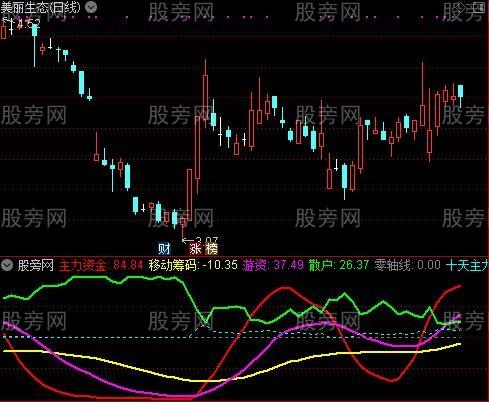489x402 pixels.
Task: Click the 主力资金 legend label
Action: tap(83, 265)
